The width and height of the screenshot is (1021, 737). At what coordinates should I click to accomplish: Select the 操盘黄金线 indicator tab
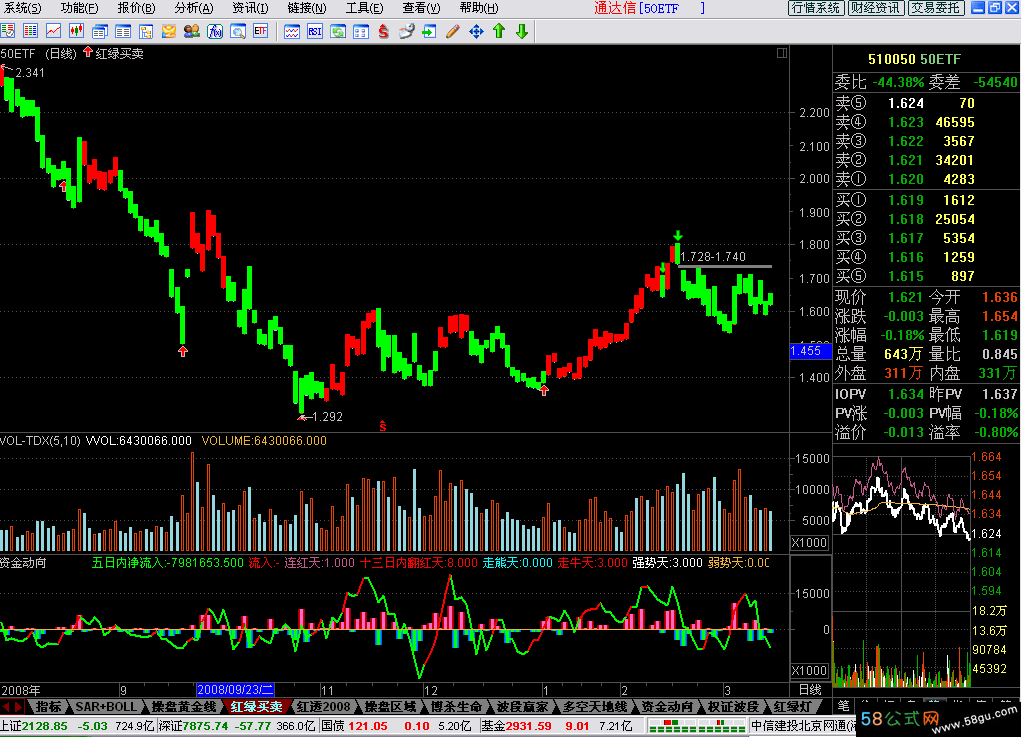point(184,706)
